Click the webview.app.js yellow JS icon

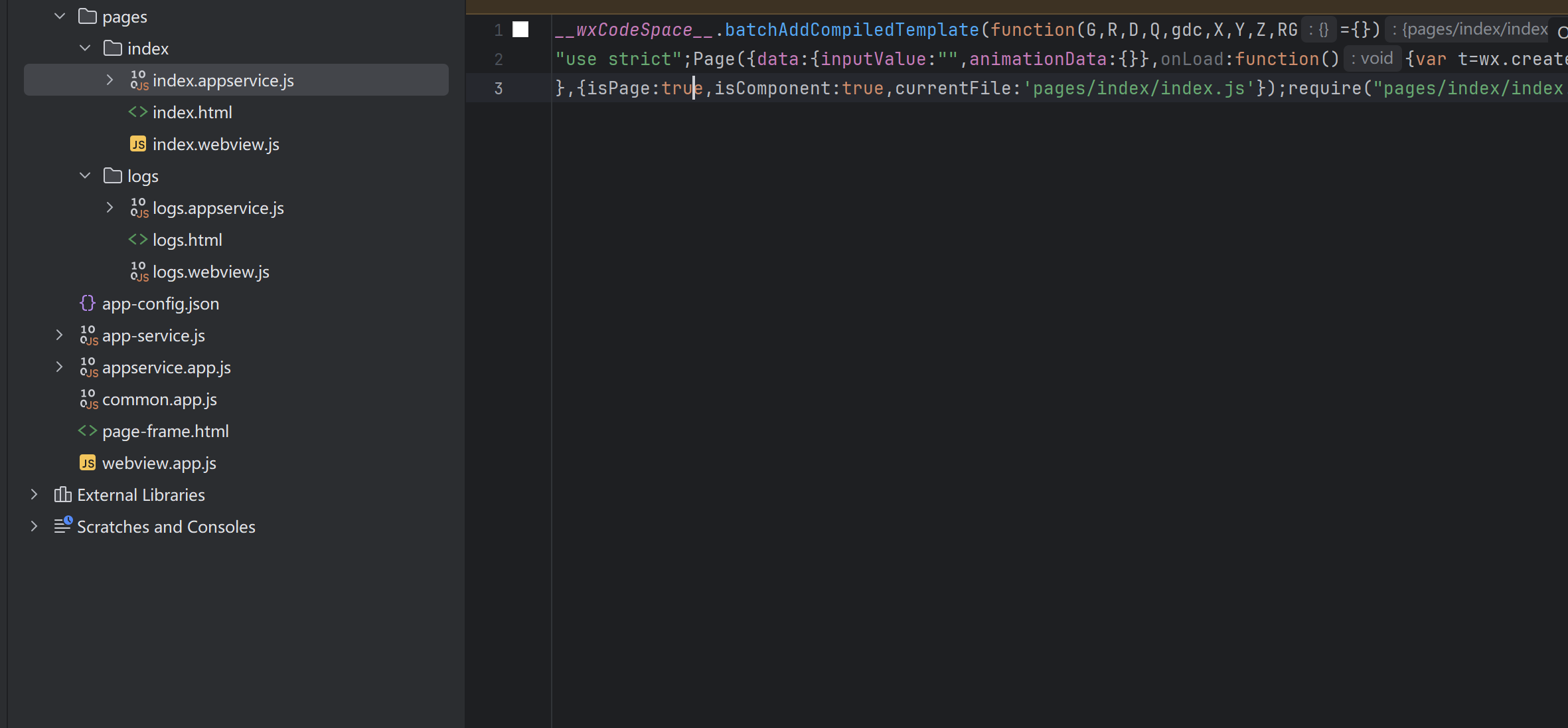point(88,463)
